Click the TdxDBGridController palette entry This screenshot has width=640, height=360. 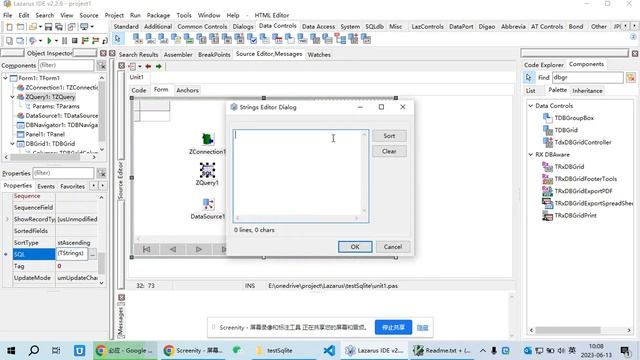pos(583,142)
